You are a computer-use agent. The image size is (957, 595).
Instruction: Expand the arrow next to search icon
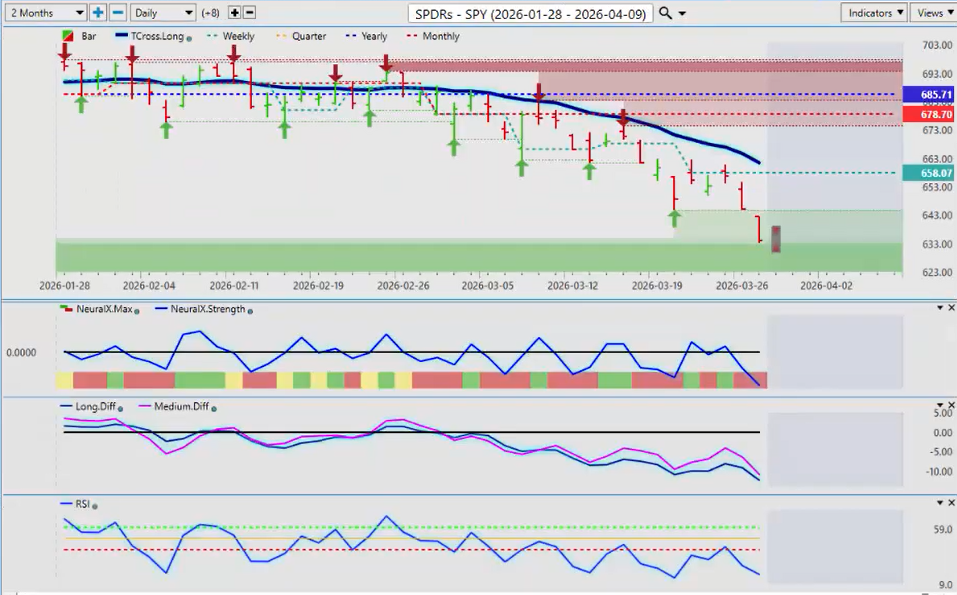point(682,14)
